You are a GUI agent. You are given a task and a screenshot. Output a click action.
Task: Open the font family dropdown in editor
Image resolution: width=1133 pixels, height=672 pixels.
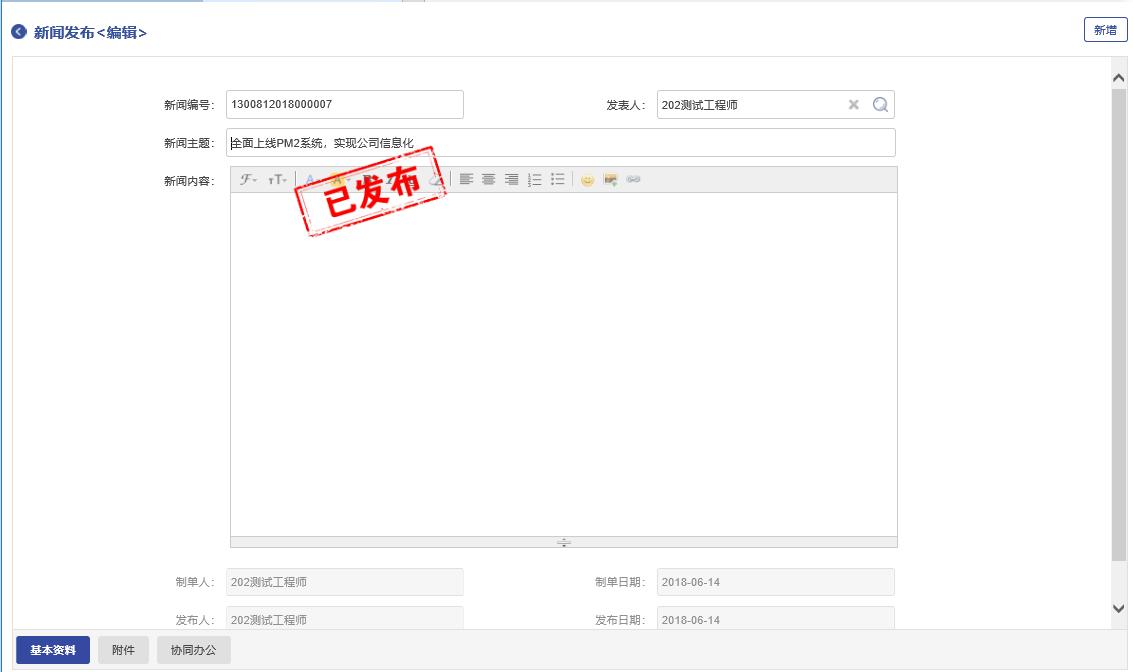pyautogui.click(x=248, y=180)
